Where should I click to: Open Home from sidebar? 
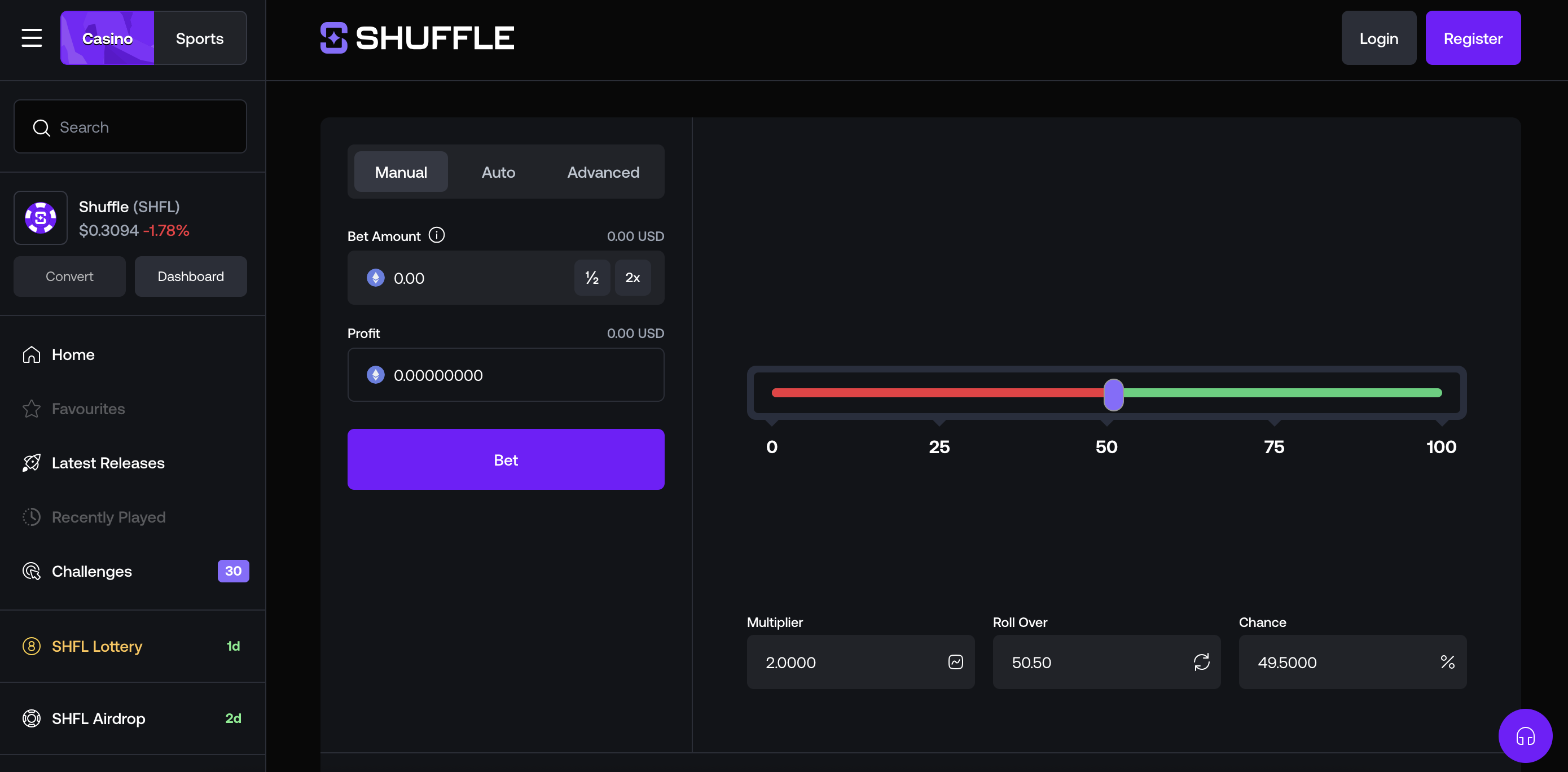pyautogui.click(x=133, y=354)
